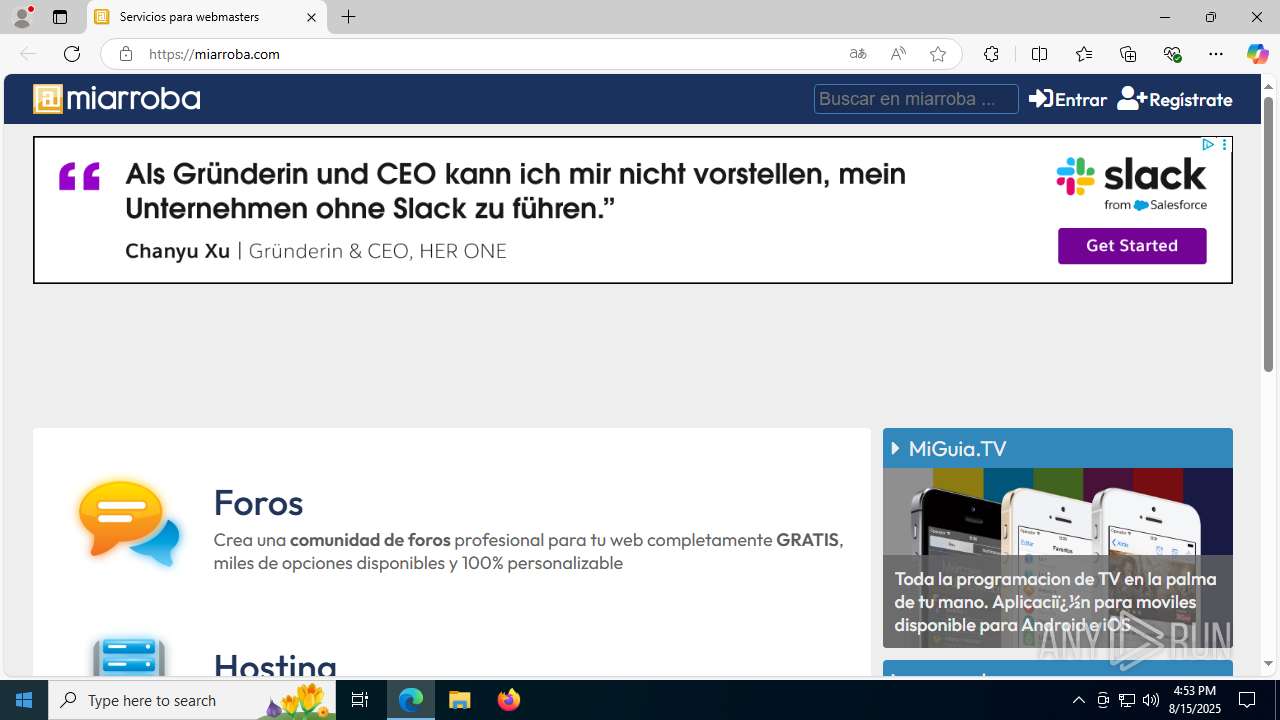
Task: Toggle Read aloud in address bar
Action: (898, 54)
